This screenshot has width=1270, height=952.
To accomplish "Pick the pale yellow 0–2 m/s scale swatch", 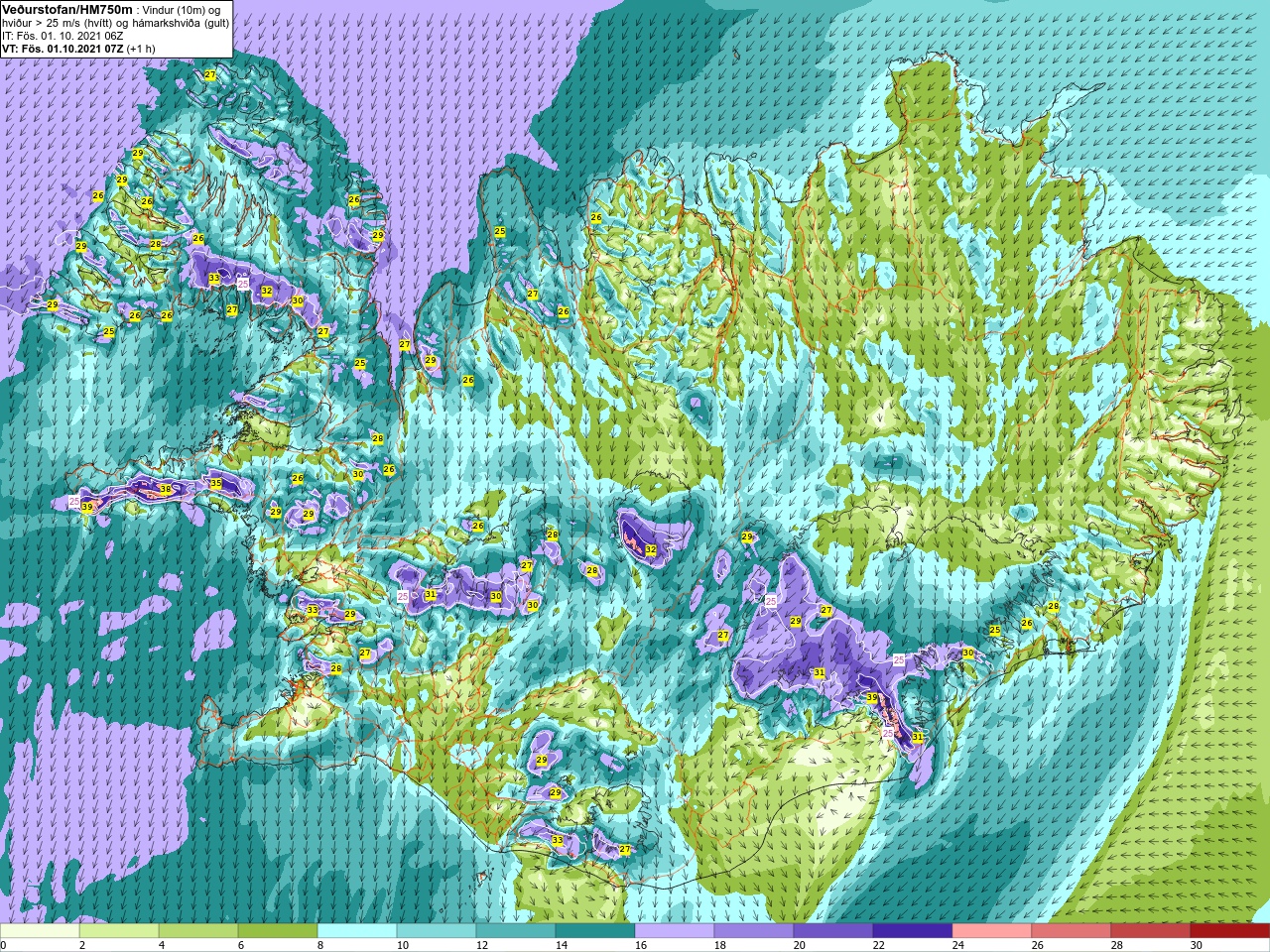I will [x=40, y=931].
